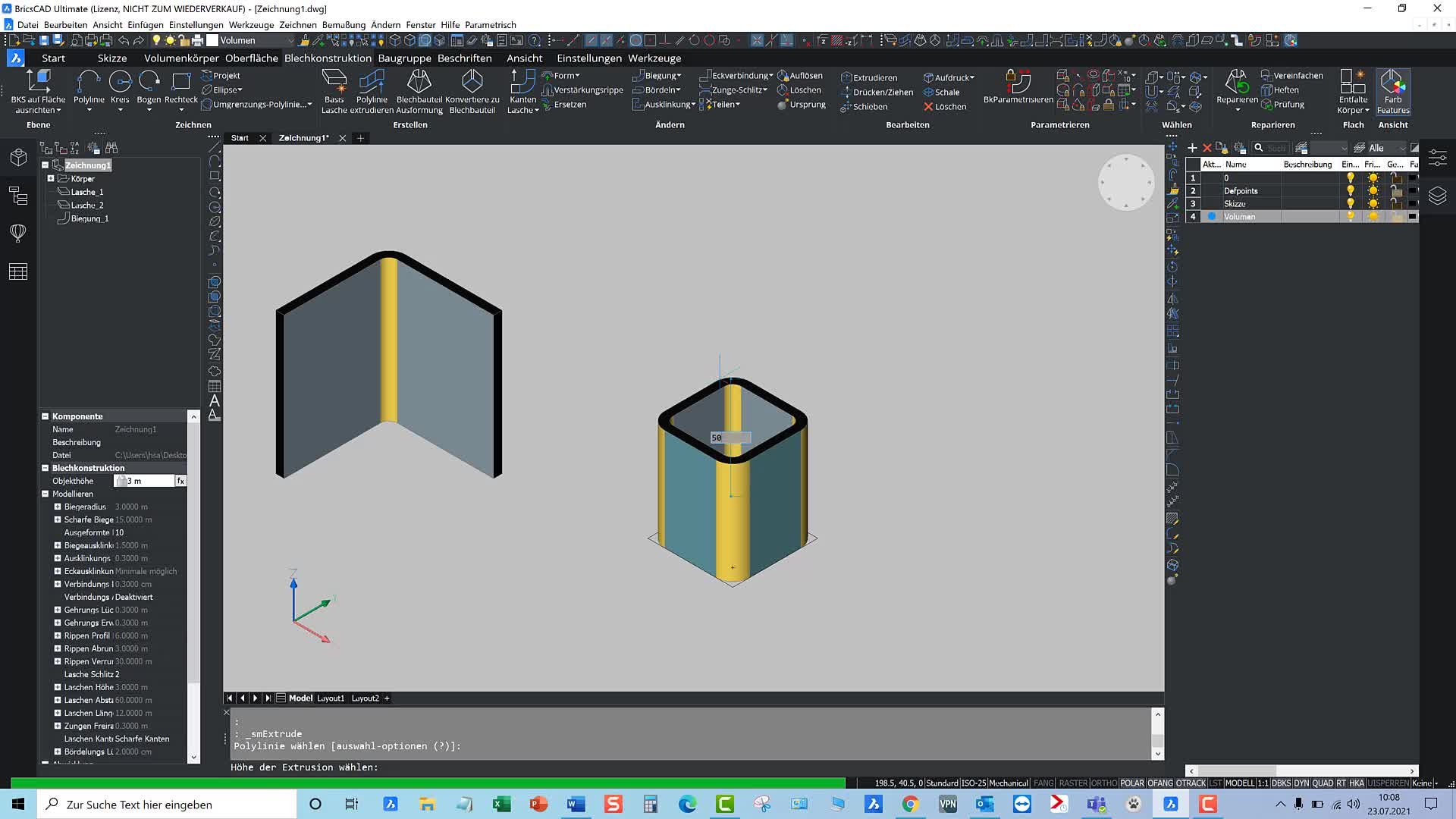
Task: Add new layer with plus icon
Action: coord(1192,148)
